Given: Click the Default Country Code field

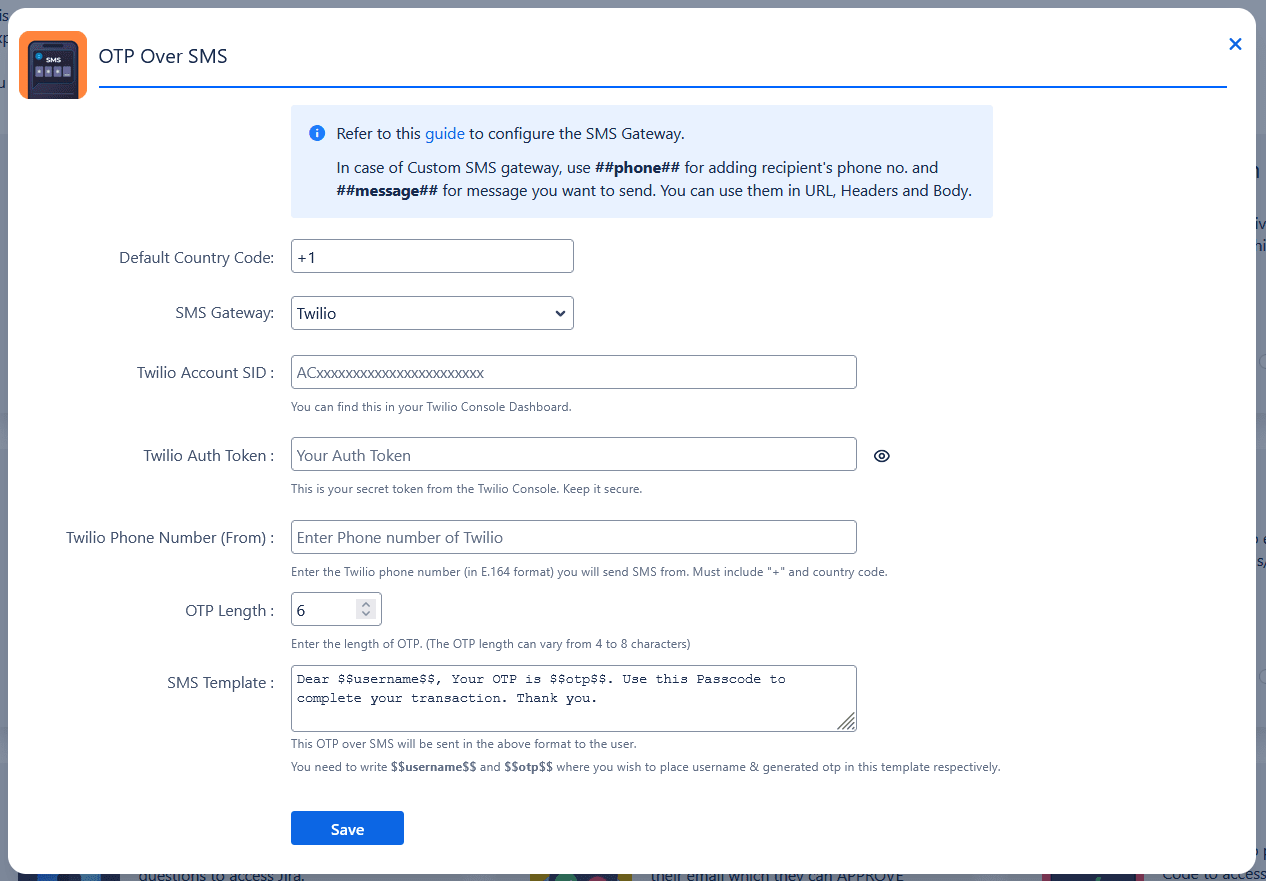Looking at the screenshot, I should 432,256.
